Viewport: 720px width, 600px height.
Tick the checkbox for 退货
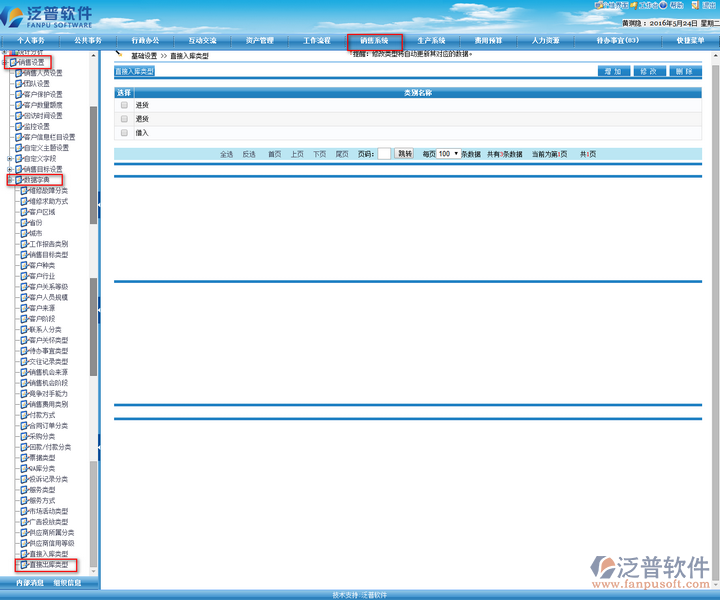(124, 119)
